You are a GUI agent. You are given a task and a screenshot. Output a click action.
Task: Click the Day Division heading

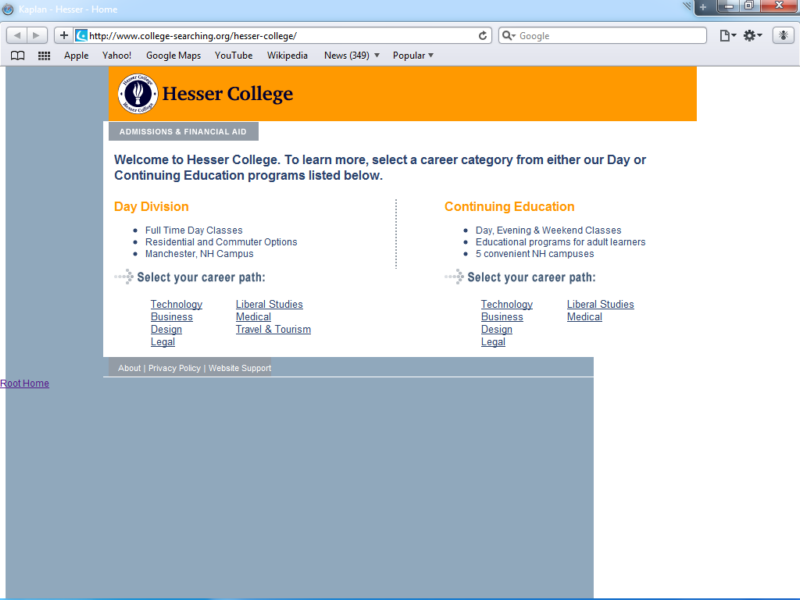click(152, 207)
